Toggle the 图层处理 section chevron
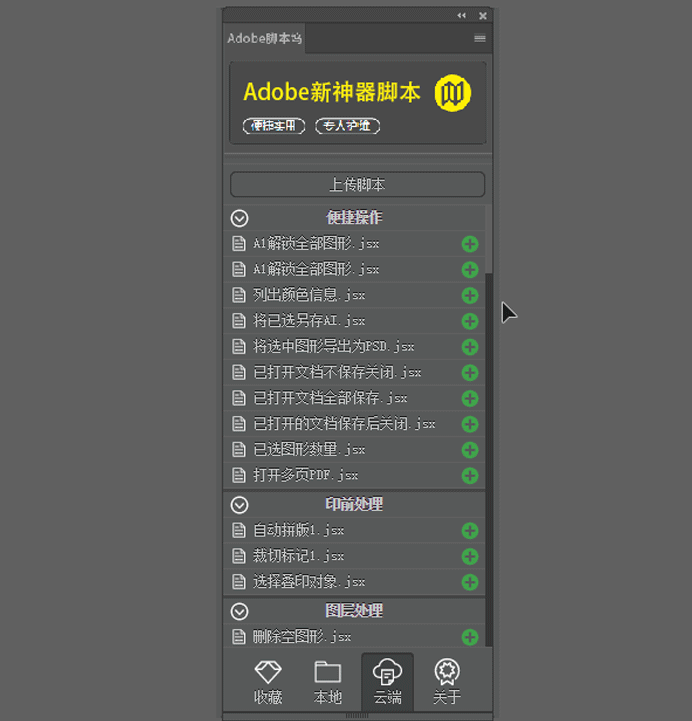The width and height of the screenshot is (692, 721). coord(239,611)
